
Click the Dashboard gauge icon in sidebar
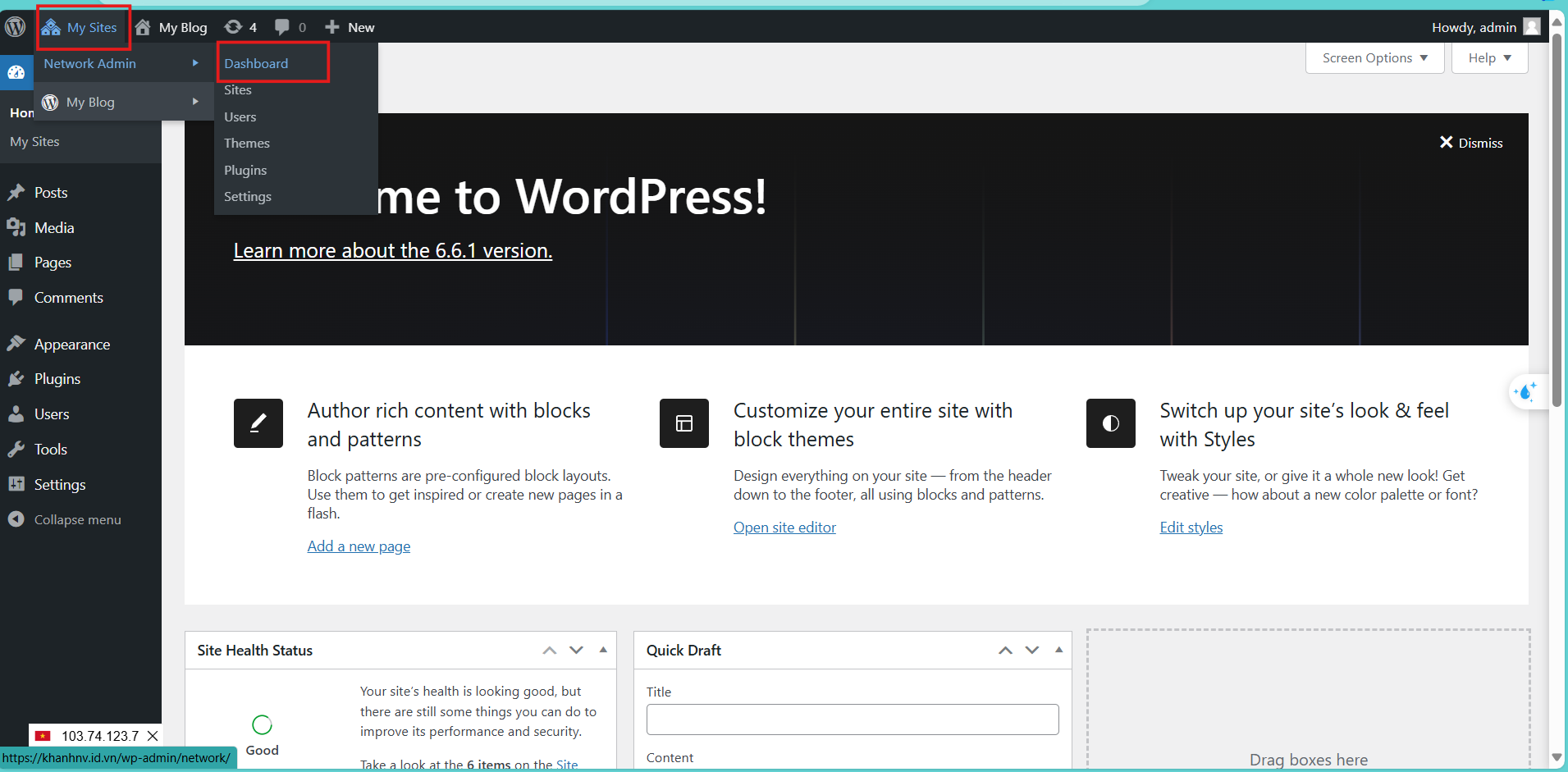click(16, 72)
